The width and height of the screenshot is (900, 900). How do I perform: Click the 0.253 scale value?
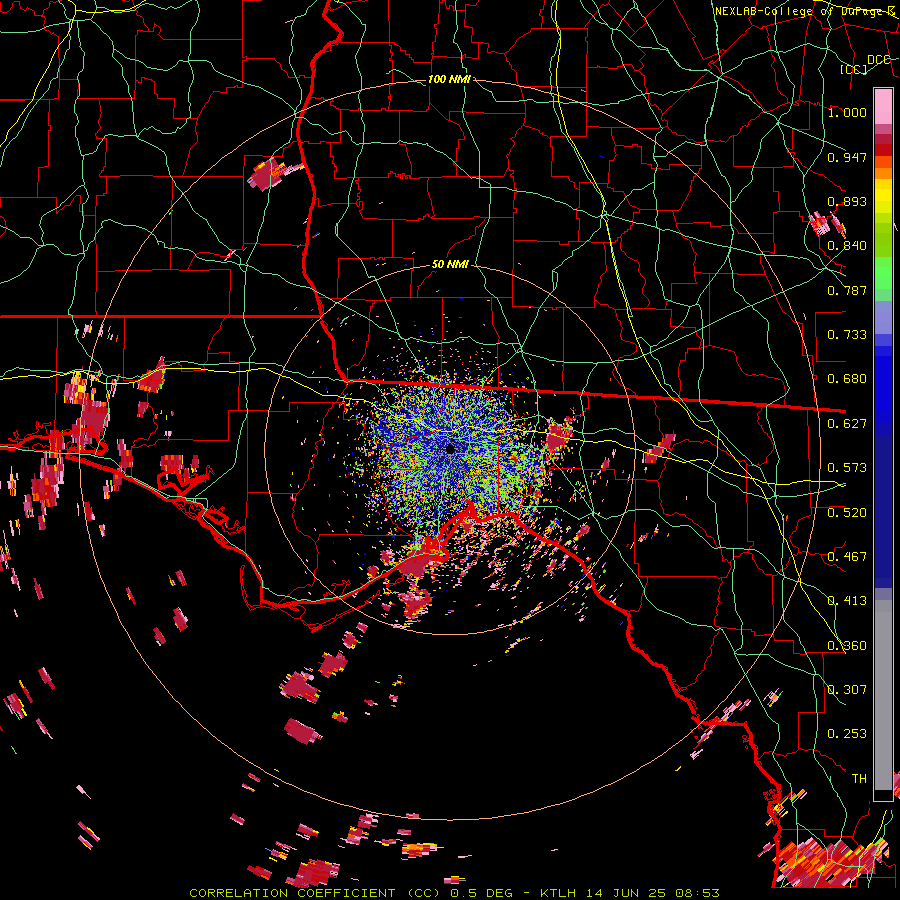[847, 734]
